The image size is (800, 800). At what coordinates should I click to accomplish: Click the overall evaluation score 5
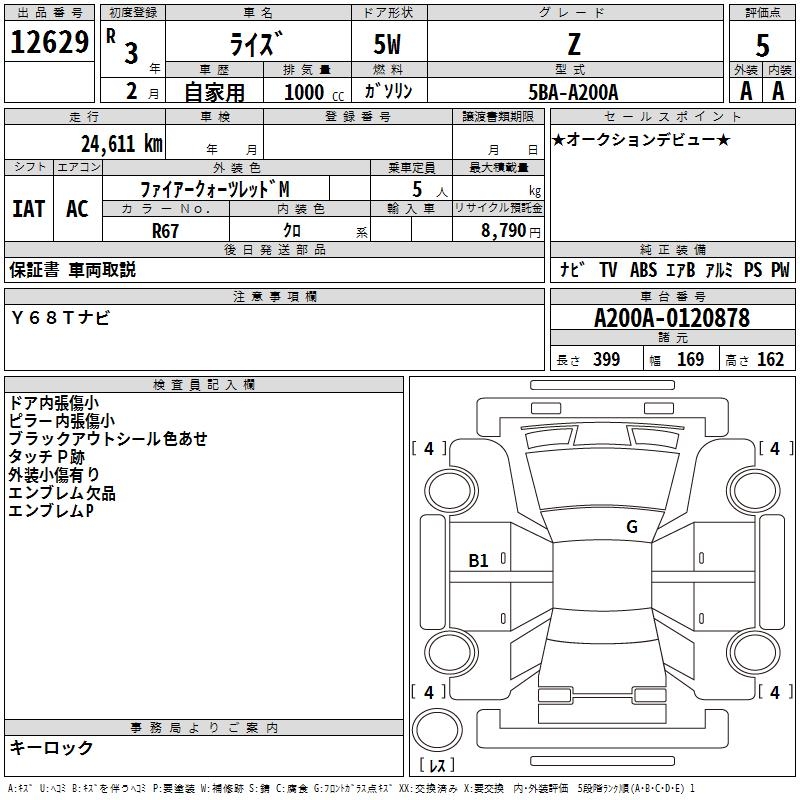click(763, 46)
